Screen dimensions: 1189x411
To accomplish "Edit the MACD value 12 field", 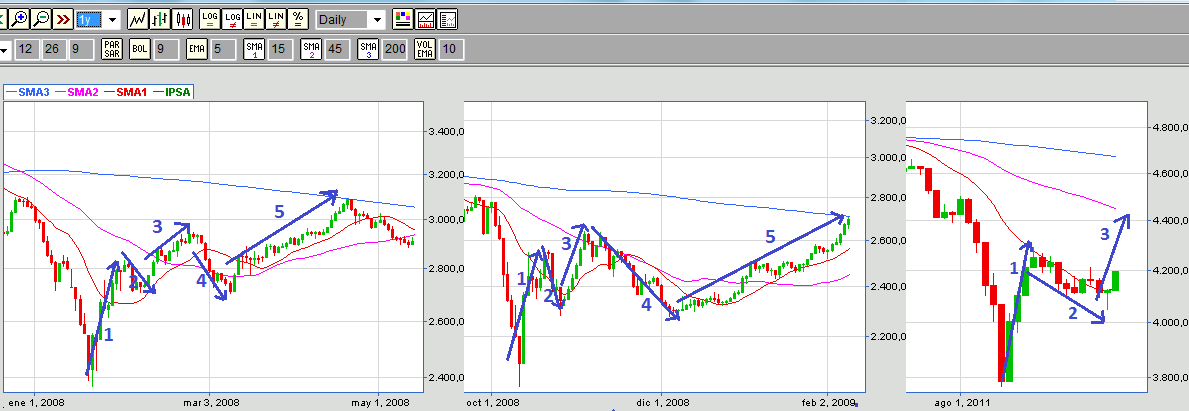I will [25, 49].
